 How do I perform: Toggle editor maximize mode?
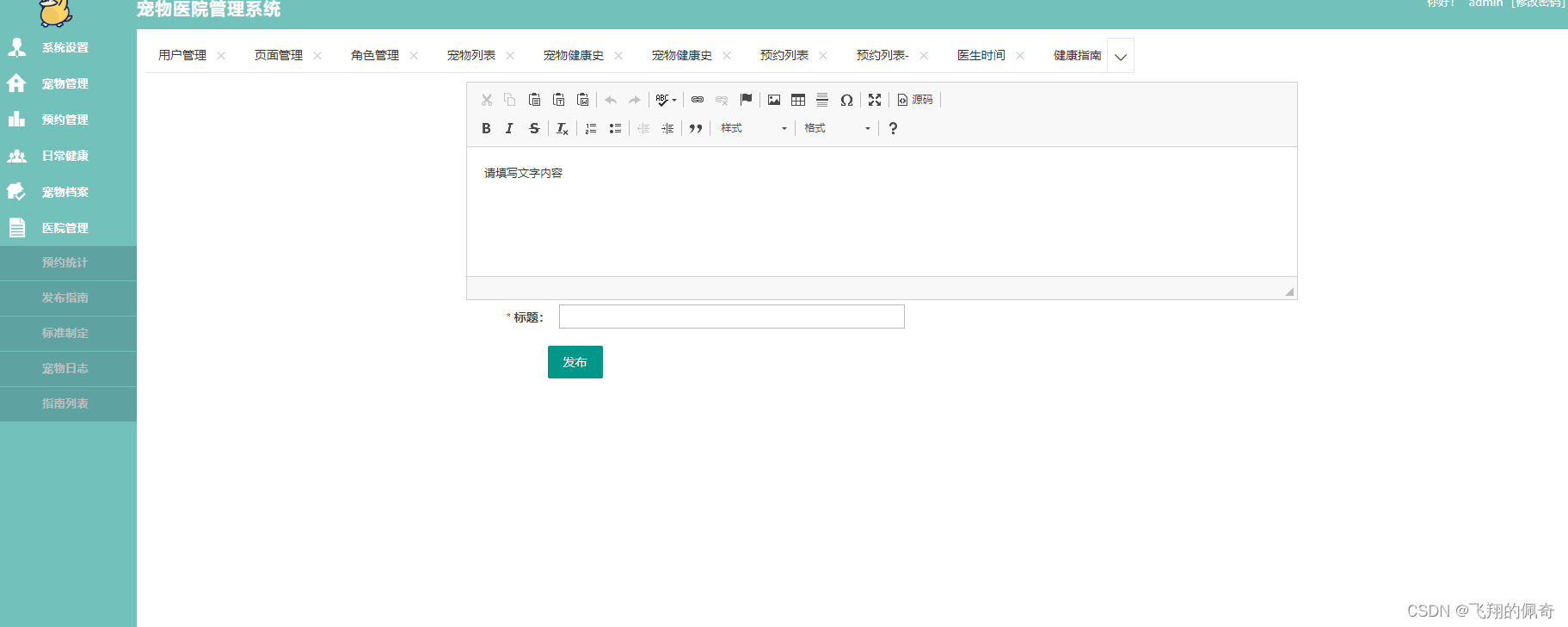pyautogui.click(x=875, y=100)
